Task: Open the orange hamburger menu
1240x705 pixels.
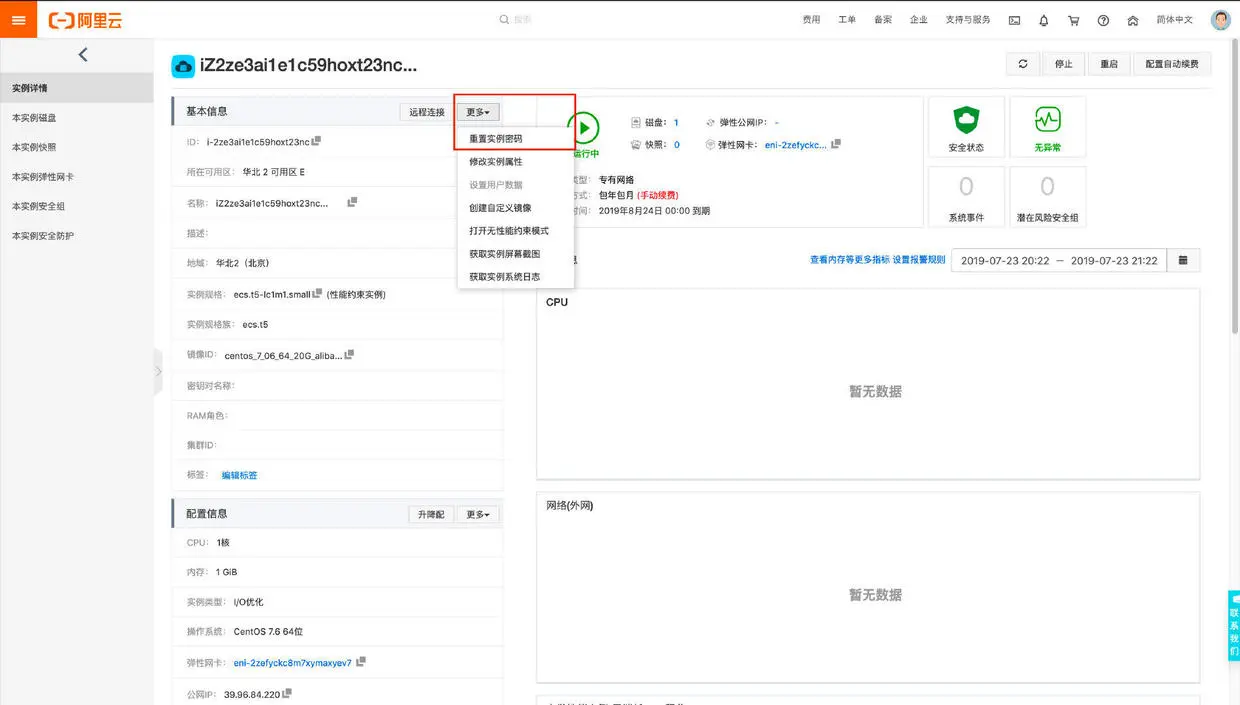Action: coord(19,20)
